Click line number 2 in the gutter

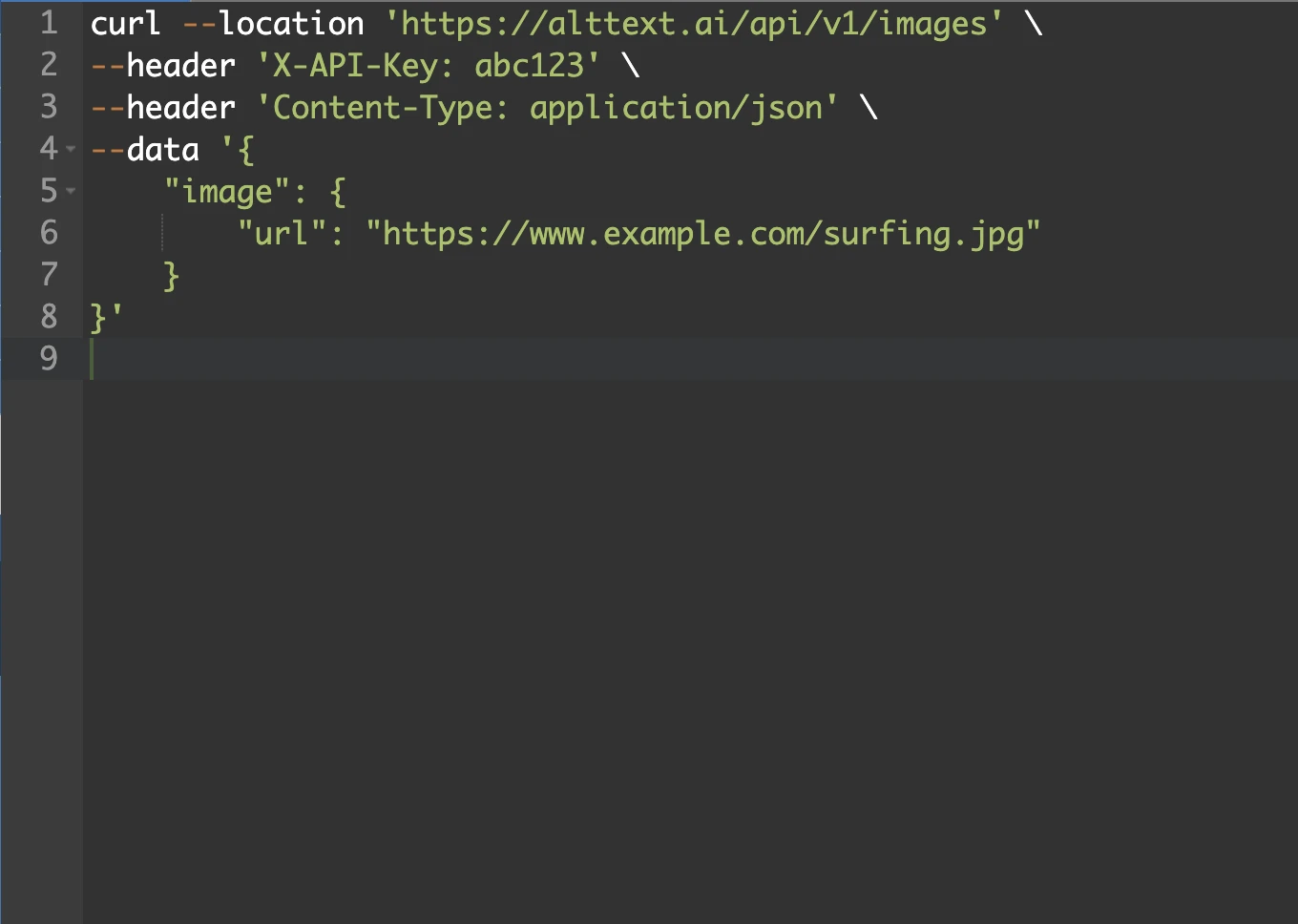coord(49,65)
